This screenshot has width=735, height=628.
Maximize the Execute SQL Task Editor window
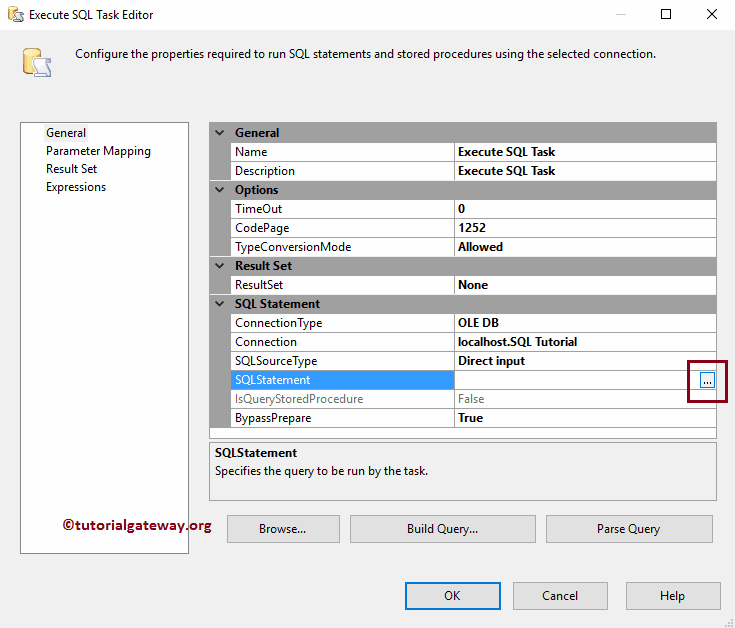coord(666,15)
